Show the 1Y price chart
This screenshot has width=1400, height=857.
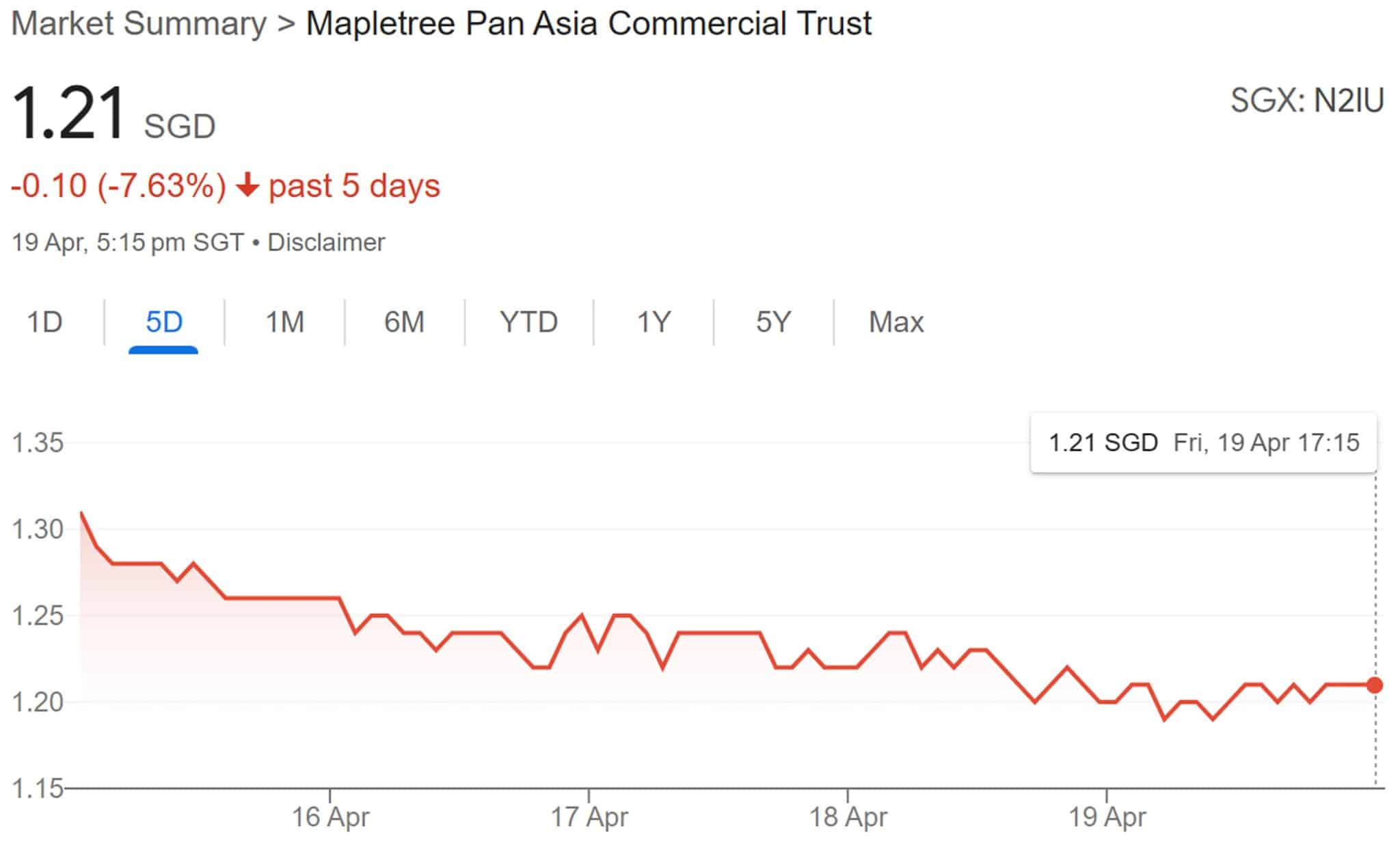click(x=654, y=322)
